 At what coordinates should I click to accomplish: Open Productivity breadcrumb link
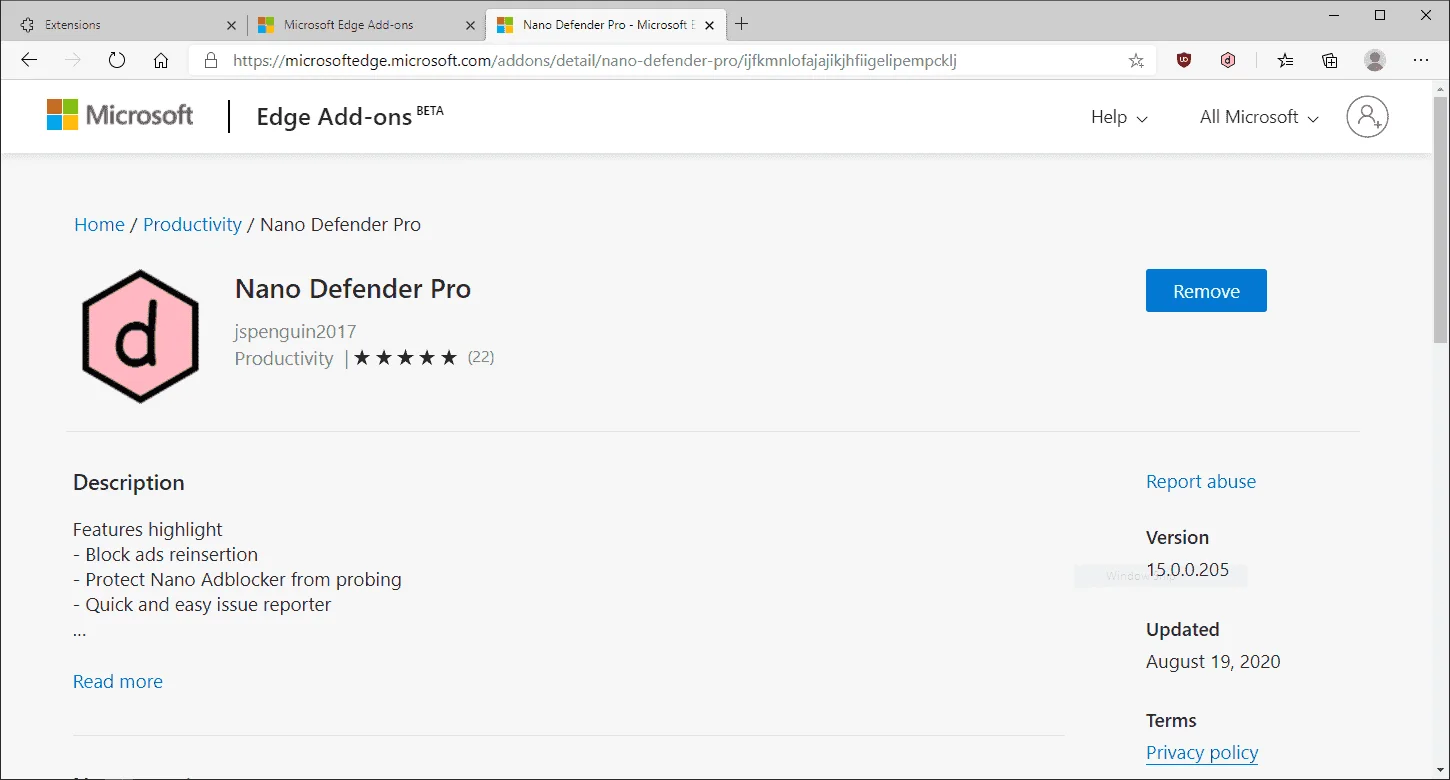click(x=192, y=224)
